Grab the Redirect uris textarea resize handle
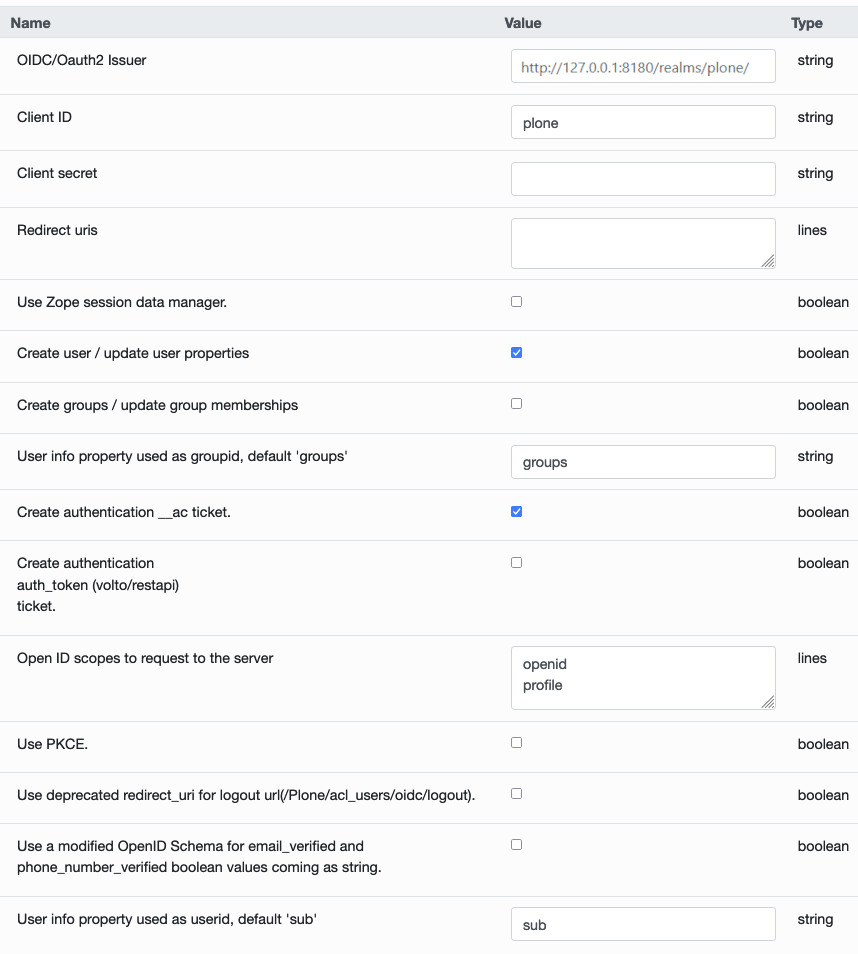This screenshot has height=954, width=858. click(768, 261)
